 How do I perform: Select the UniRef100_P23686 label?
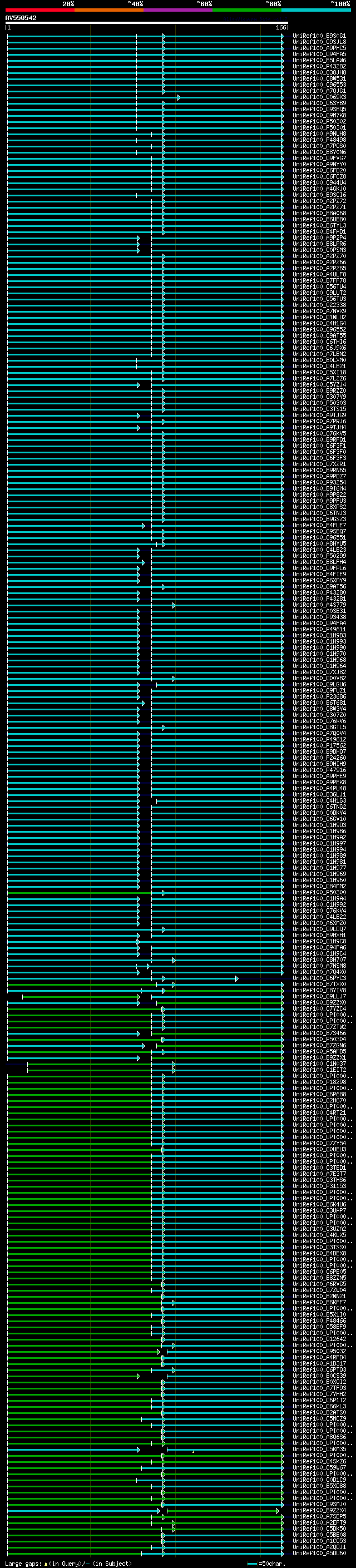point(319,697)
